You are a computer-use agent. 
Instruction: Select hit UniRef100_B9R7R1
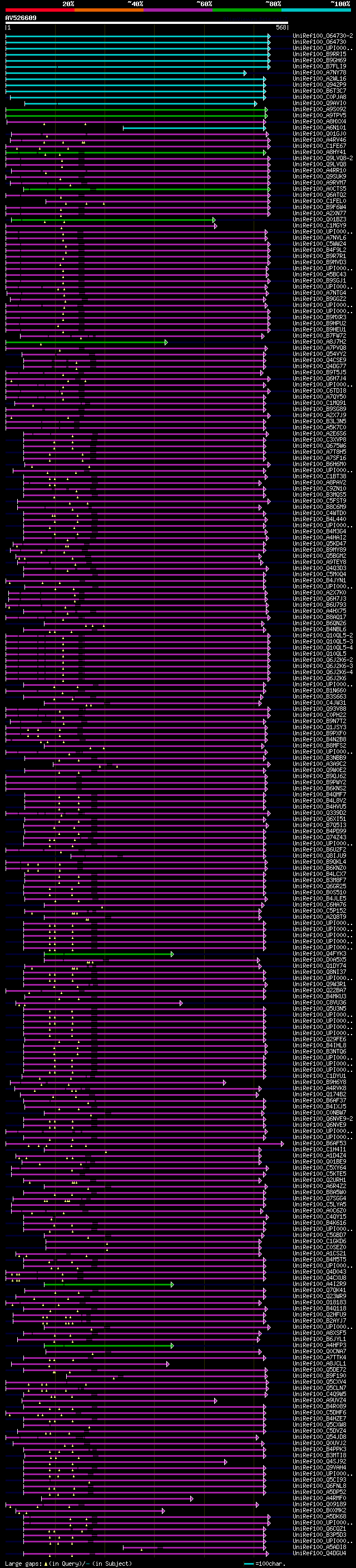(x=319, y=256)
